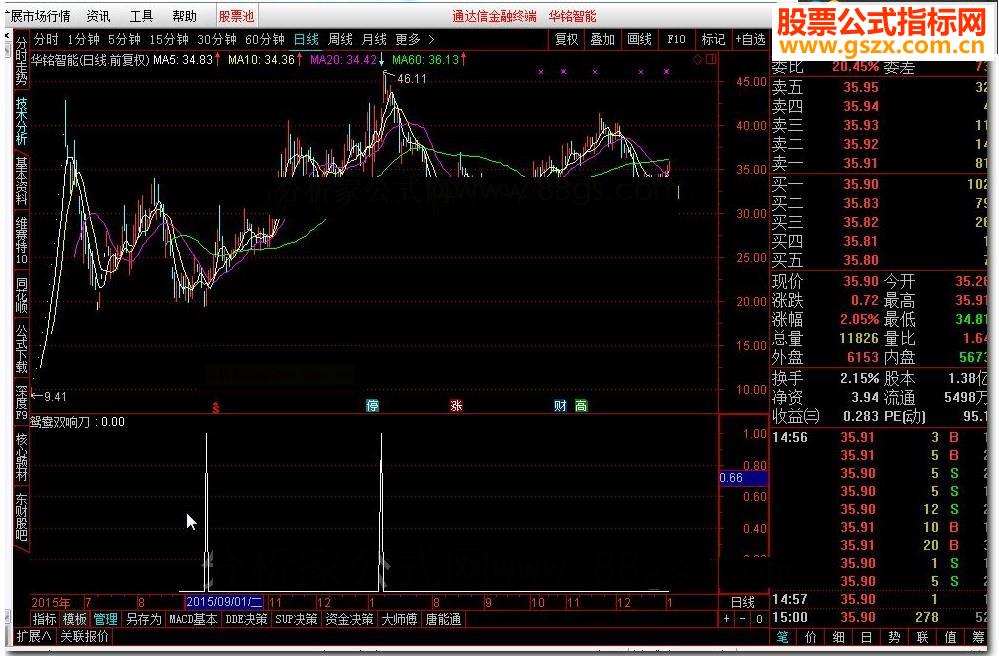Viewport: 999px width, 656px height.
Task: Select the 大师傅 indicator template
Action: click(x=399, y=619)
